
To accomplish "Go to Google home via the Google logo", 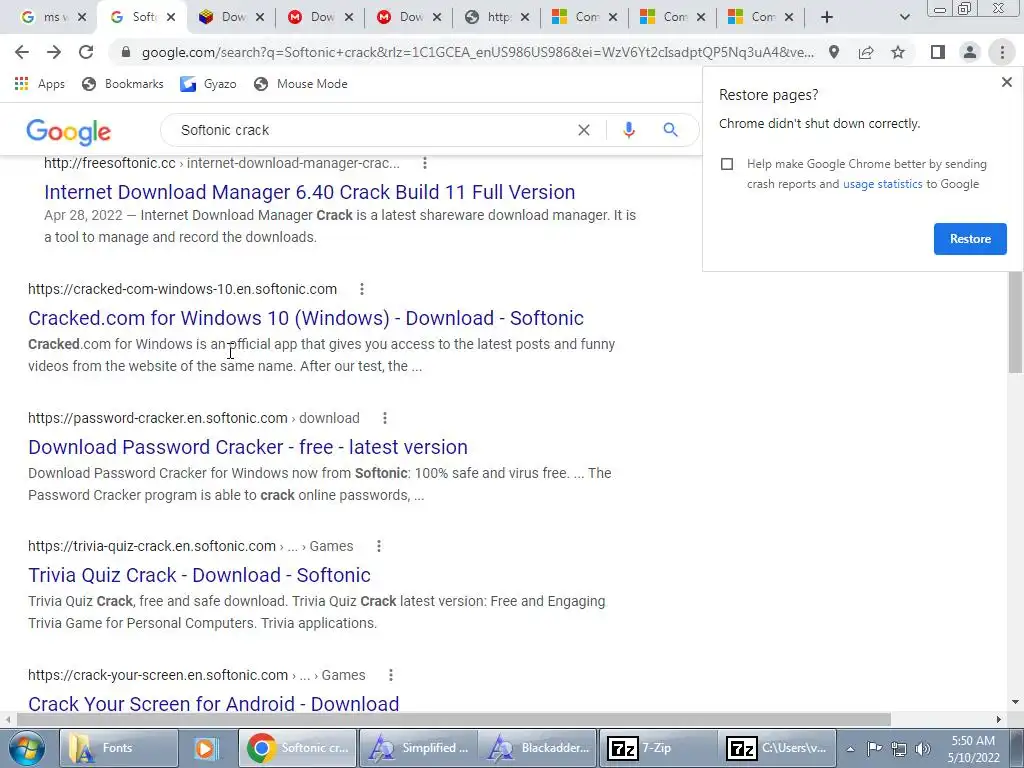I will pyautogui.click(x=69, y=132).
